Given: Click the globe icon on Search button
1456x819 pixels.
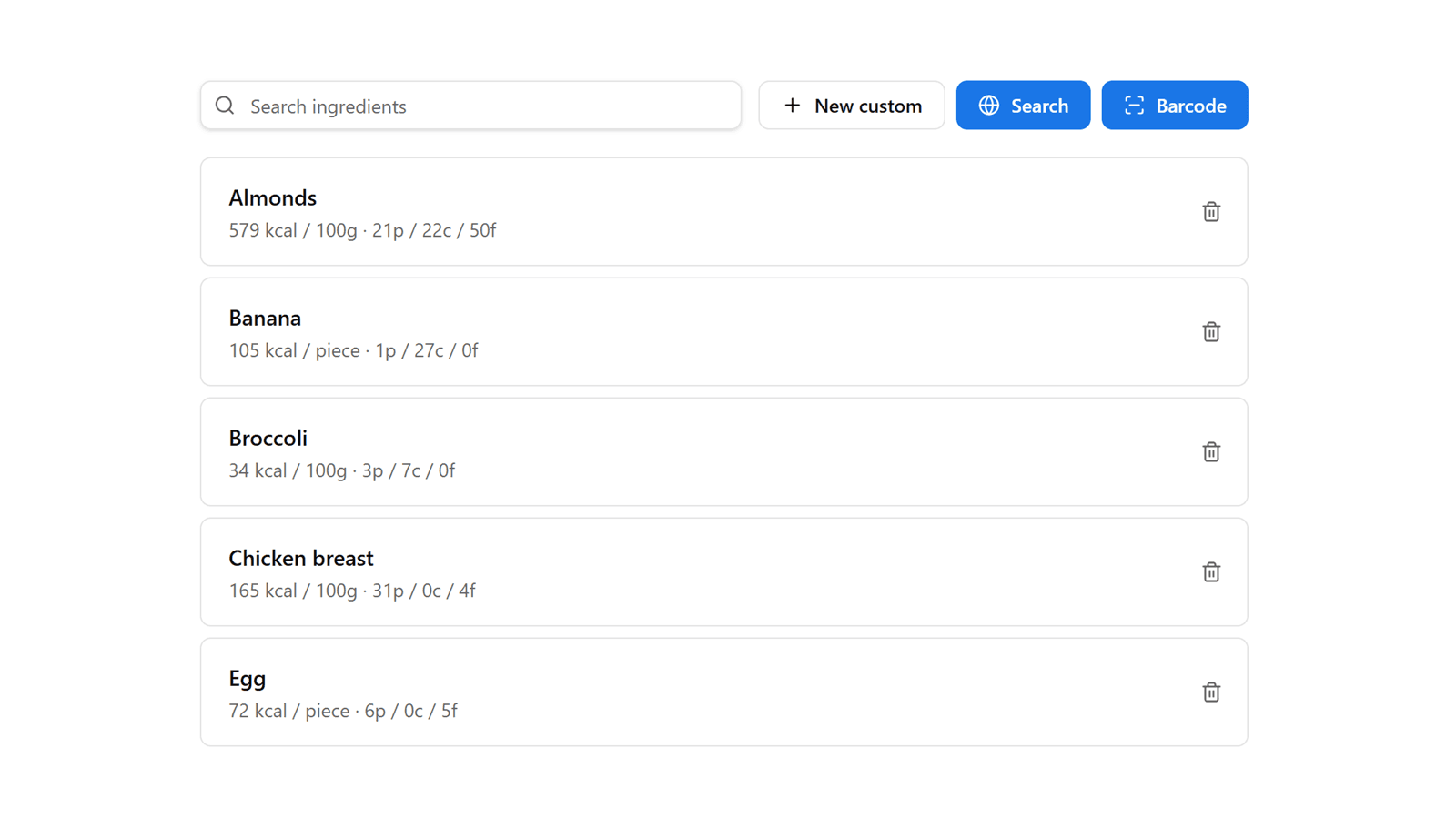Looking at the screenshot, I should [x=989, y=106].
